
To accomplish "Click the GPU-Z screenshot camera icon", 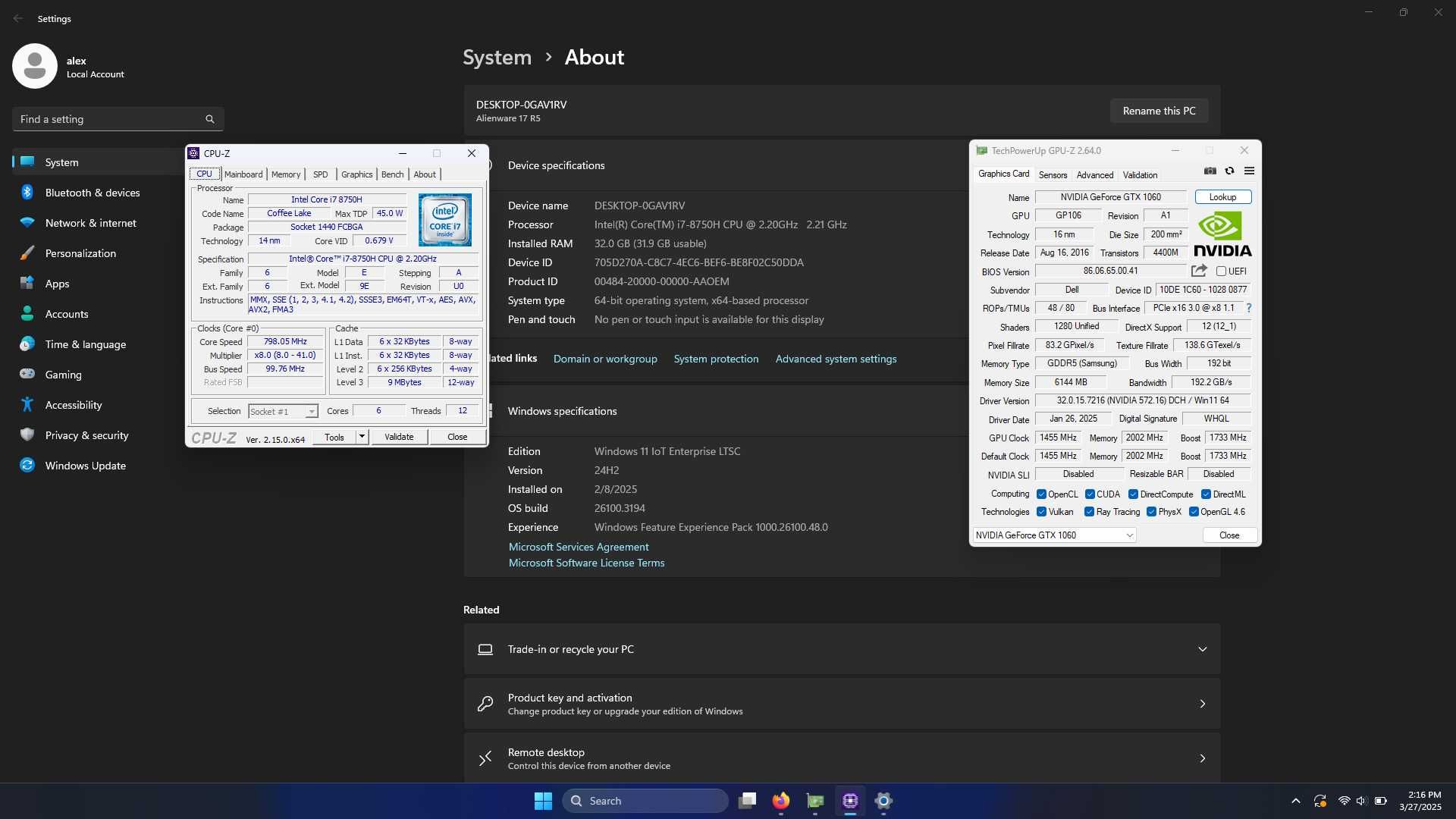I will [1210, 171].
